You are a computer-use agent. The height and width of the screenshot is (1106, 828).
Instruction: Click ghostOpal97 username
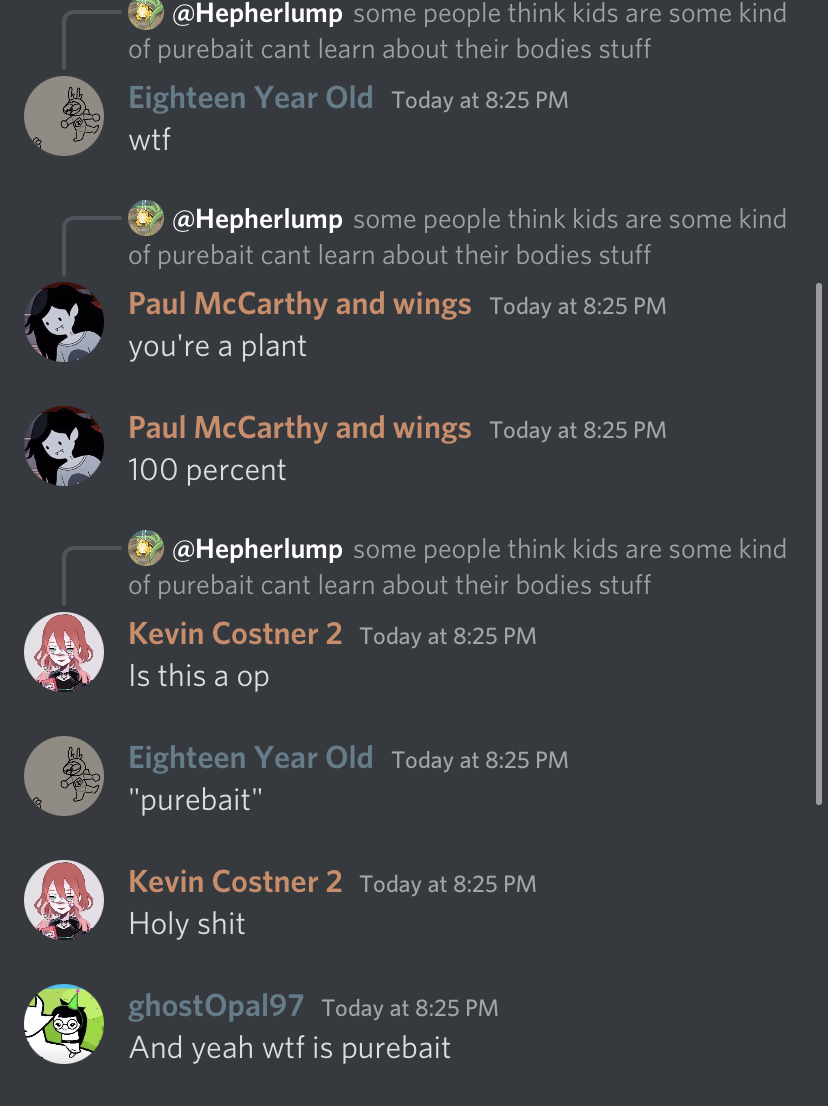[216, 1006]
